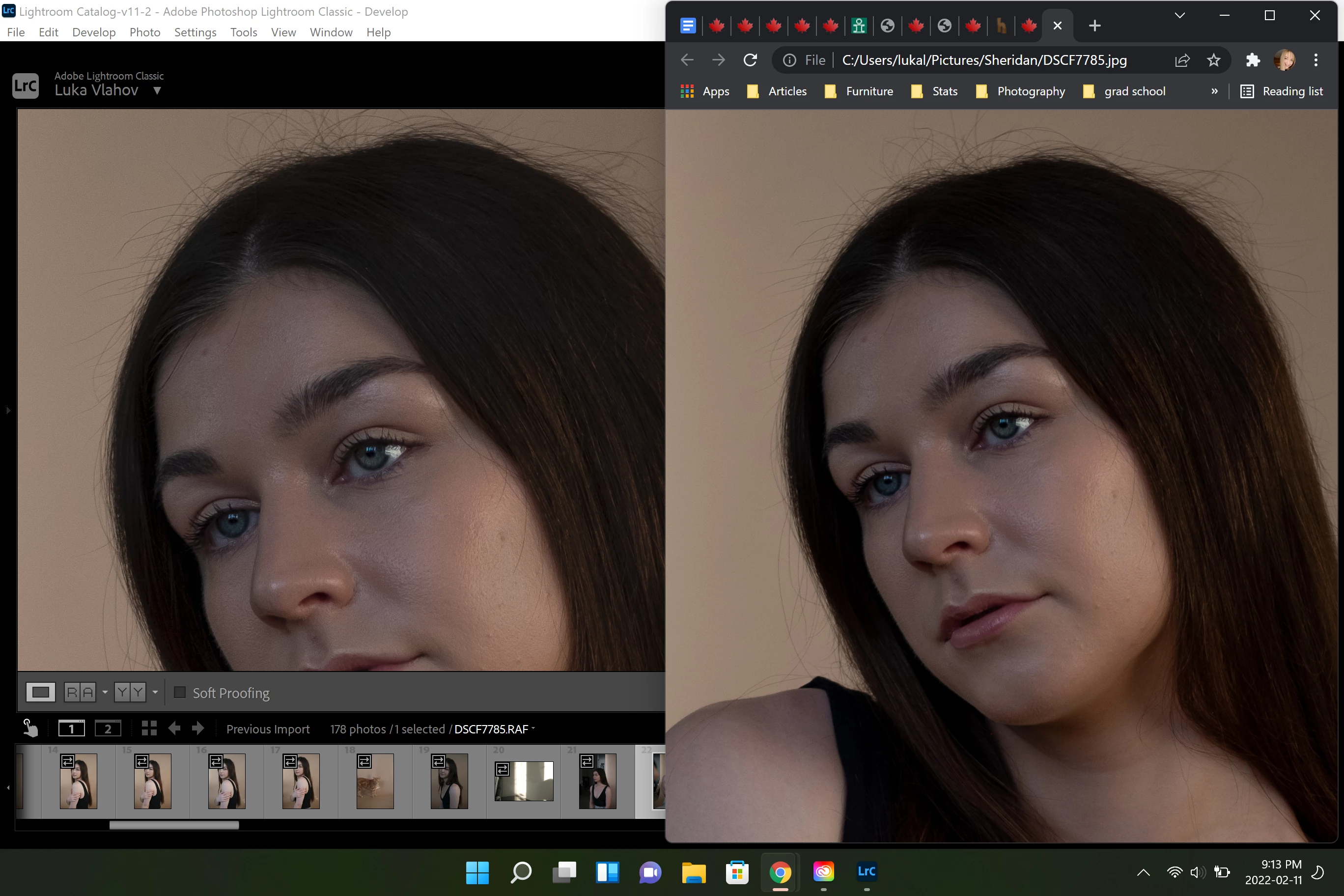Screen dimensions: 1344x896
Task: Open the Settings menu
Action: 195,32
